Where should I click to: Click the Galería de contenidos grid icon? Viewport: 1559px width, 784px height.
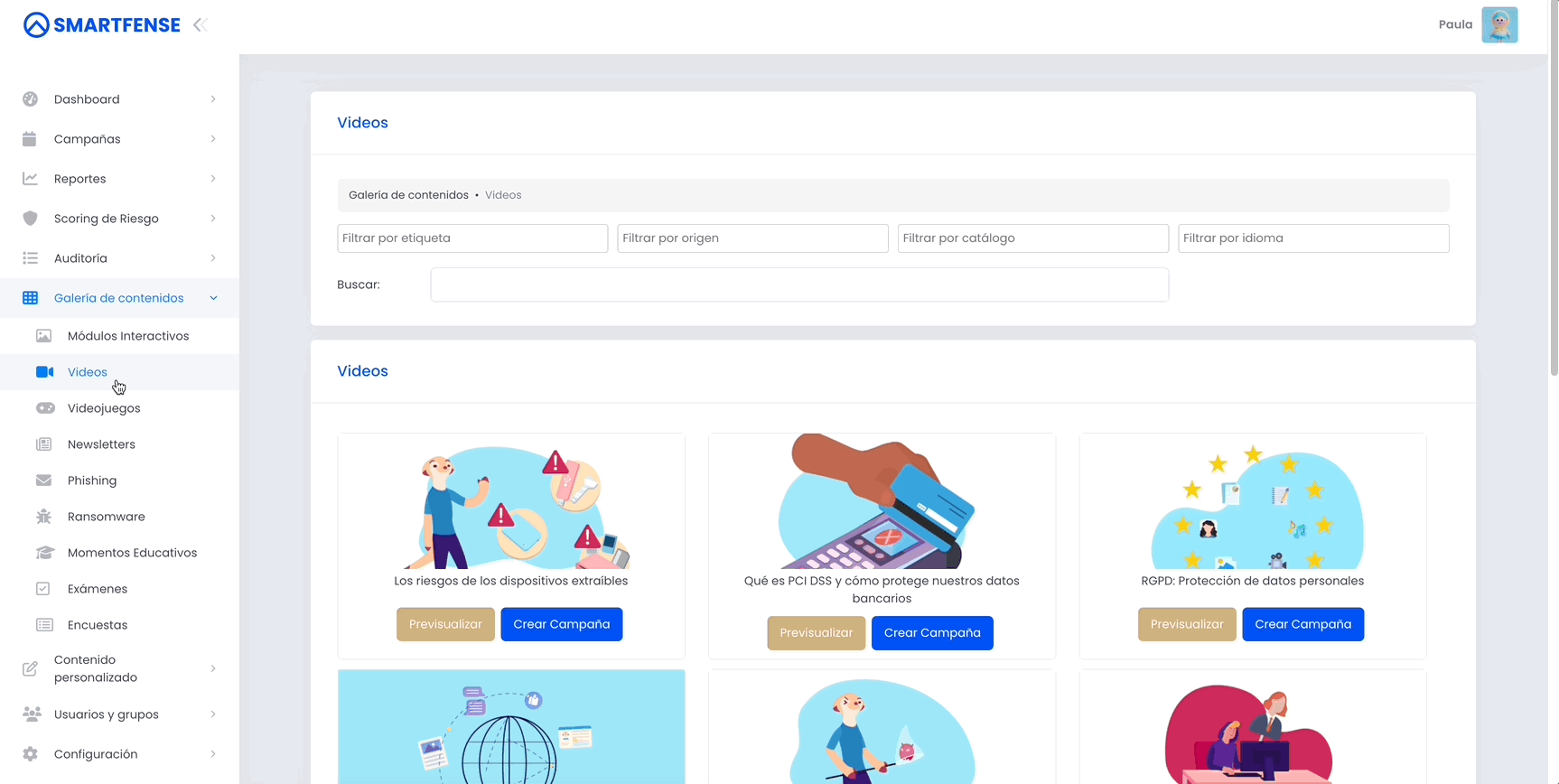pyautogui.click(x=31, y=298)
